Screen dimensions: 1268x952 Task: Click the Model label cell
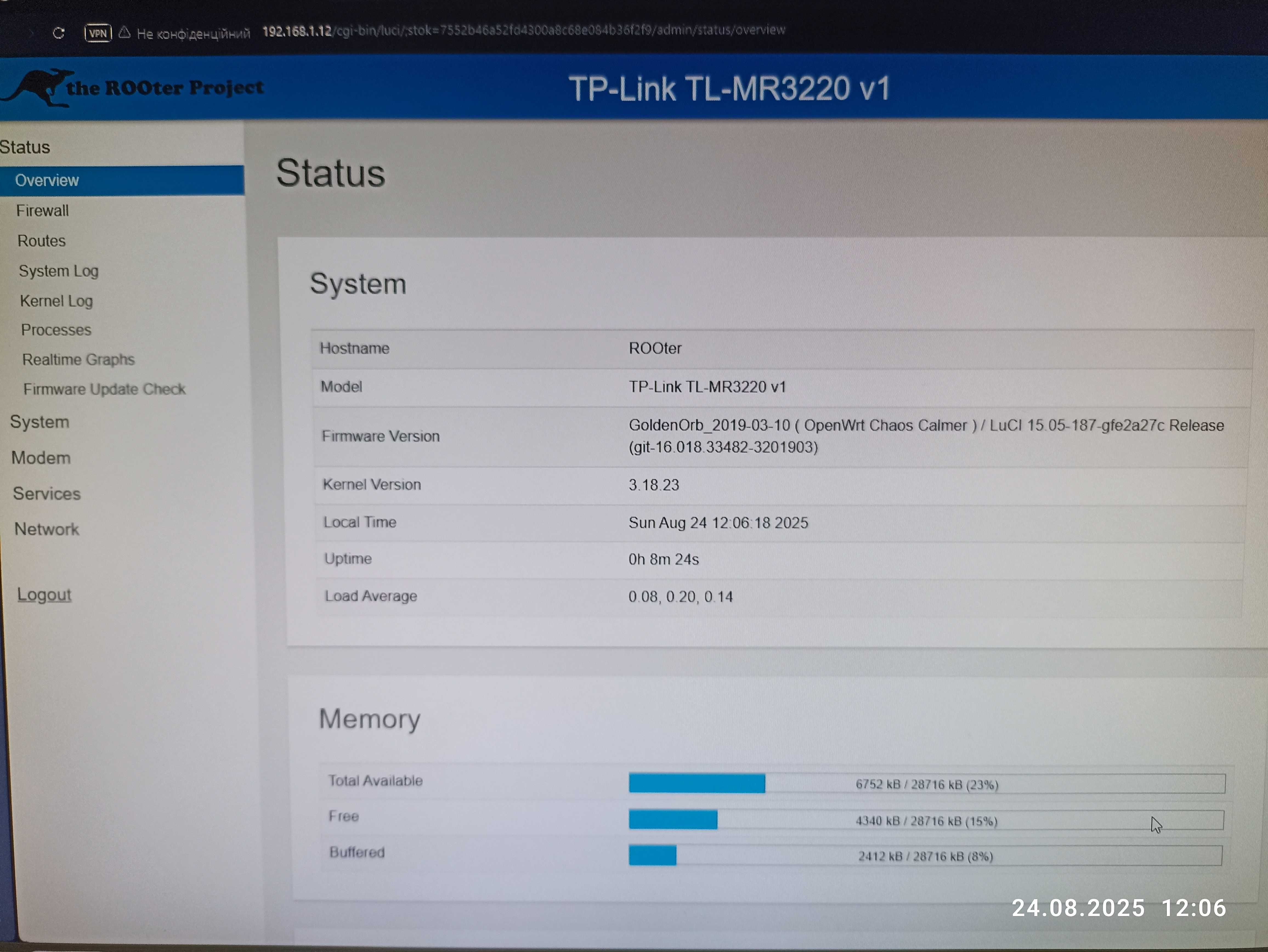click(x=341, y=387)
